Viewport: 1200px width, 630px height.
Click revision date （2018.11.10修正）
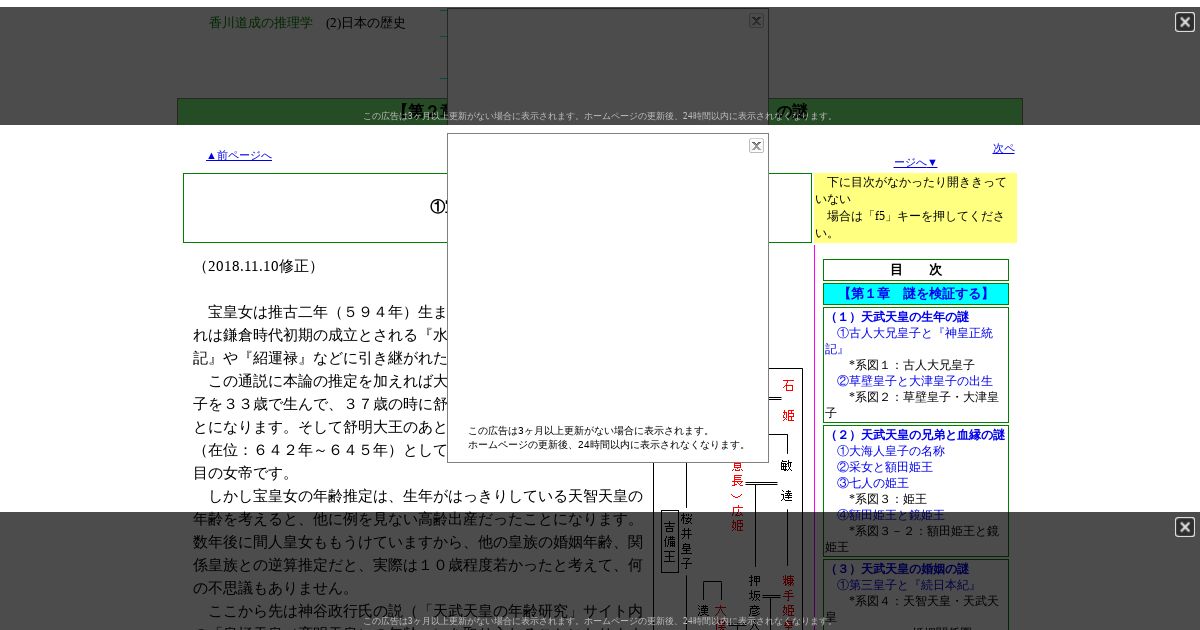[x=258, y=266]
